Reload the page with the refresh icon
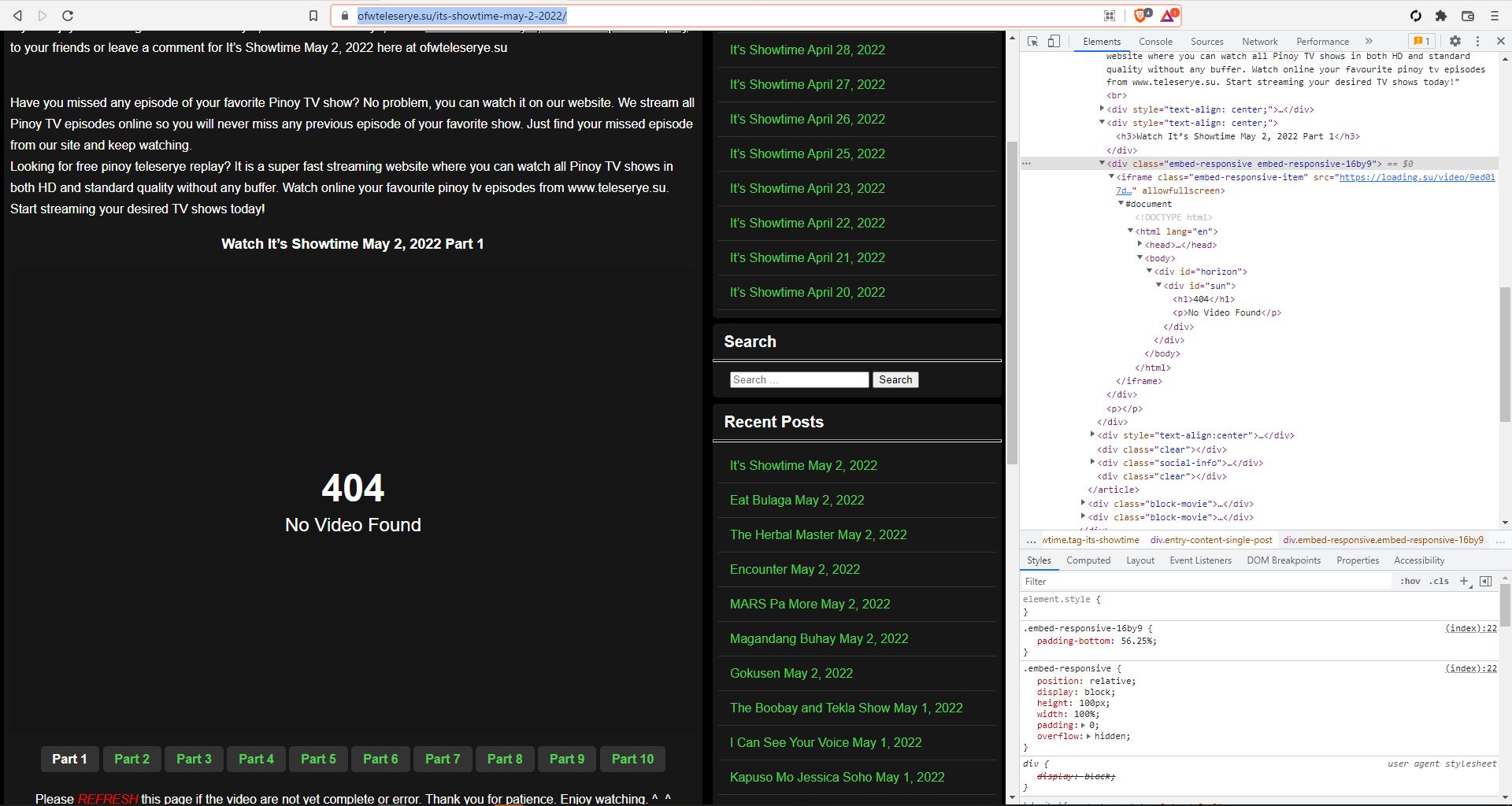This screenshot has width=1512, height=806. click(68, 16)
